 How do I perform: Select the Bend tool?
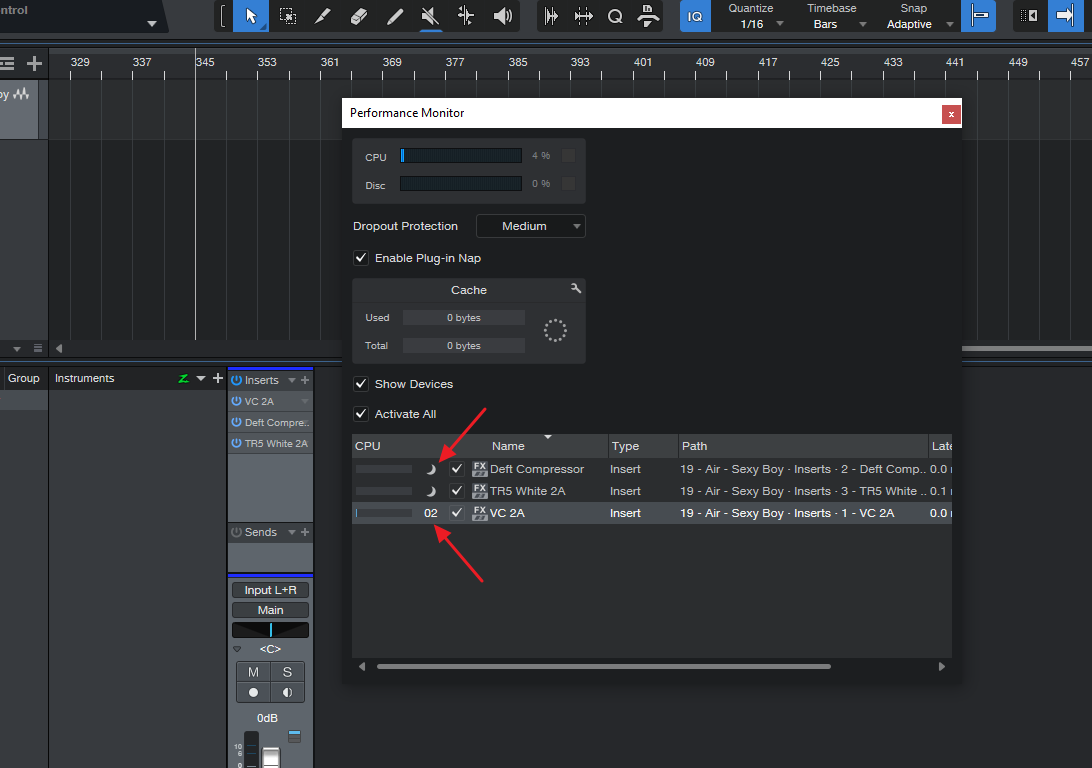click(x=466, y=16)
